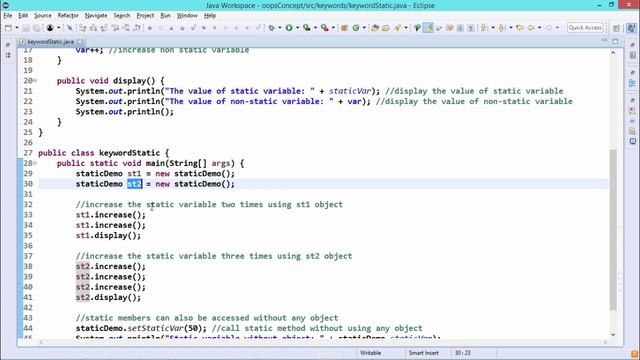Click the Writable status bar entry
This screenshot has height=360, width=640.
[370, 353]
